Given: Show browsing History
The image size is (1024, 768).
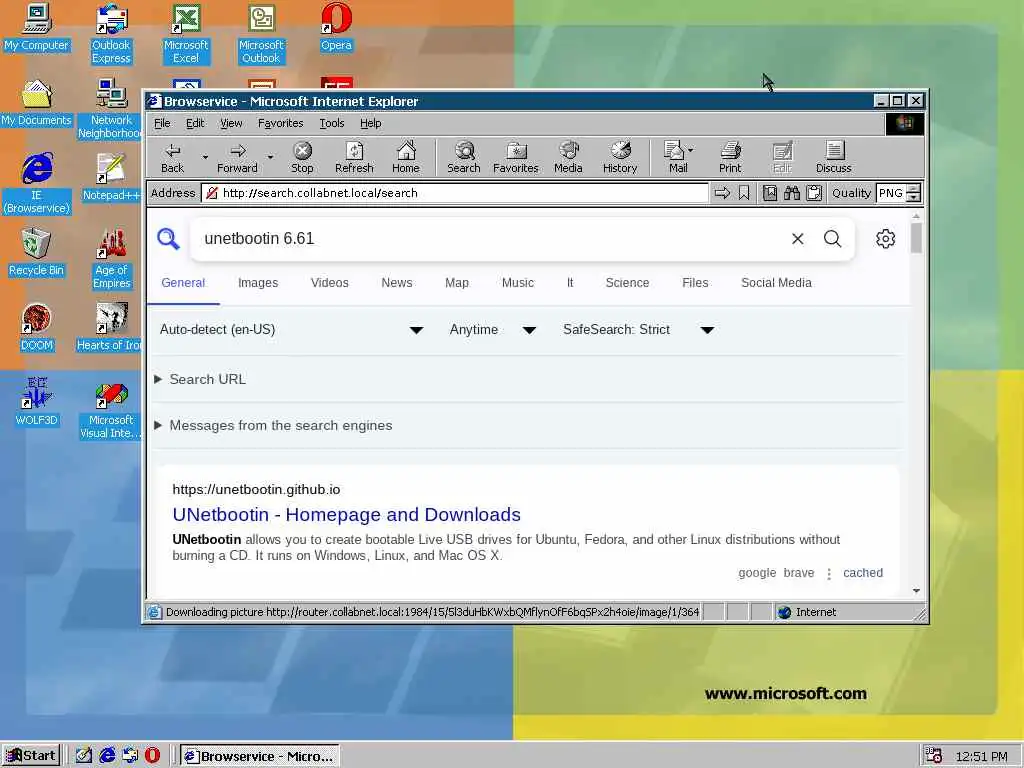Looking at the screenshot, I should pos(620,157).
